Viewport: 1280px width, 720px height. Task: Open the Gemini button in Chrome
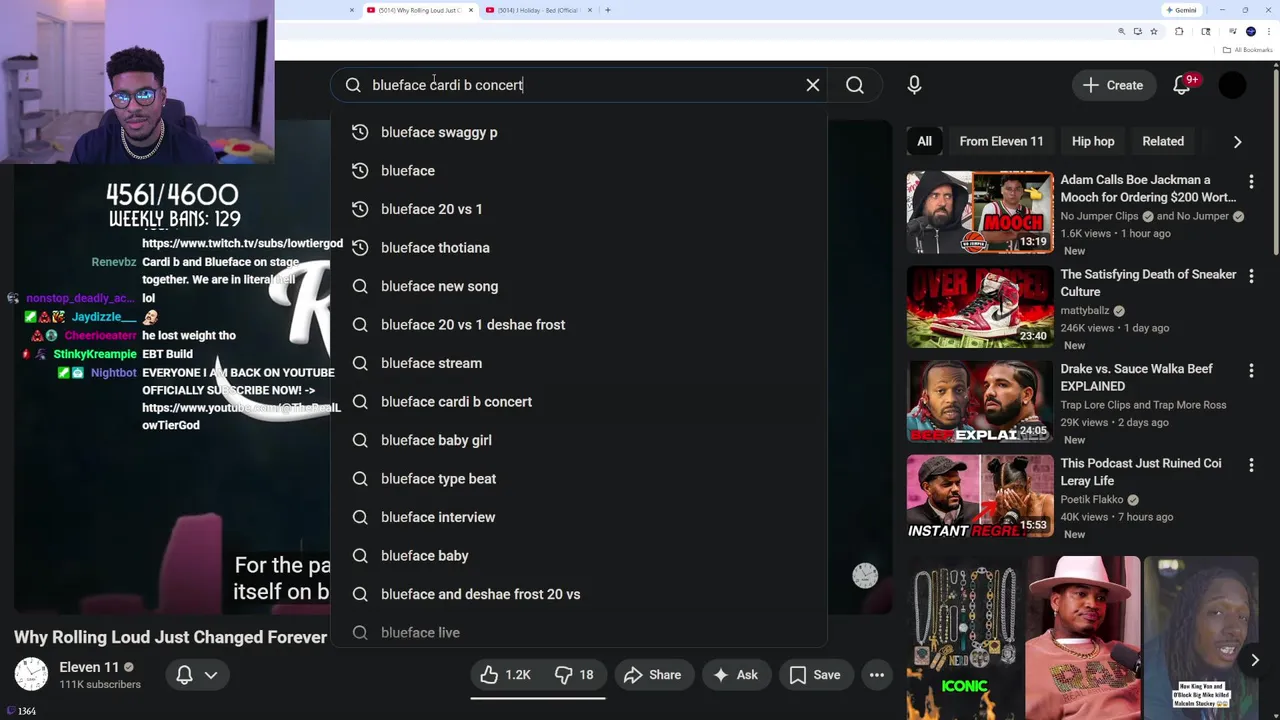pyautogui.click(x=1181, y=10)
